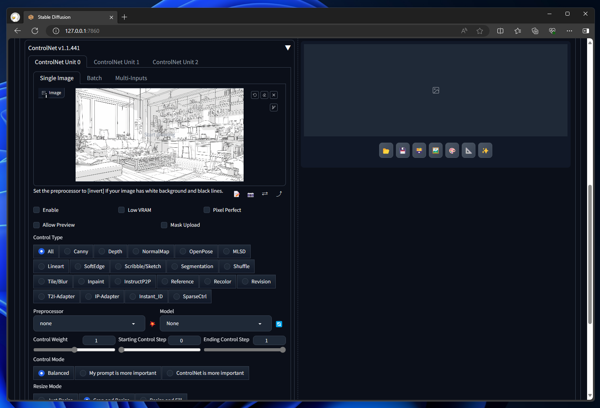Run preprocessor with the red explosion icon

[152, 324]
